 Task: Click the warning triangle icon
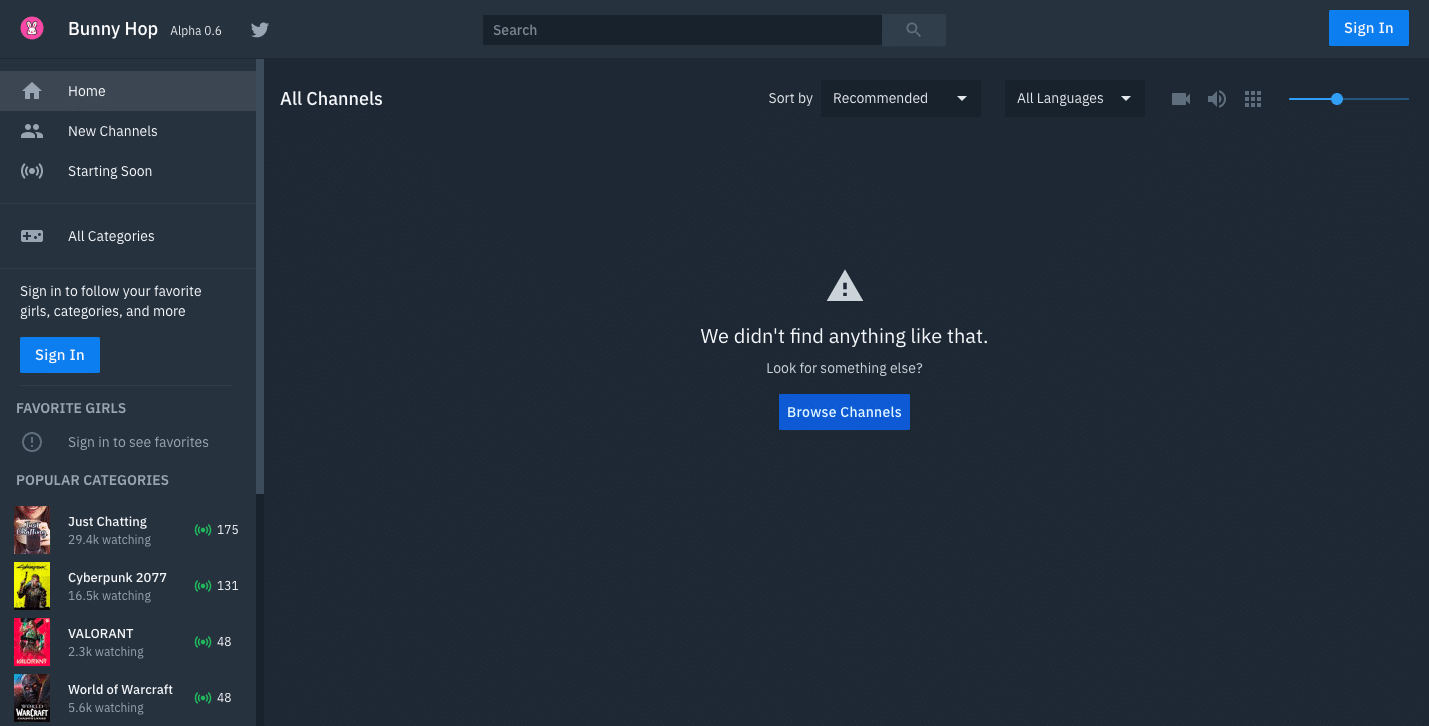[845, 286]
